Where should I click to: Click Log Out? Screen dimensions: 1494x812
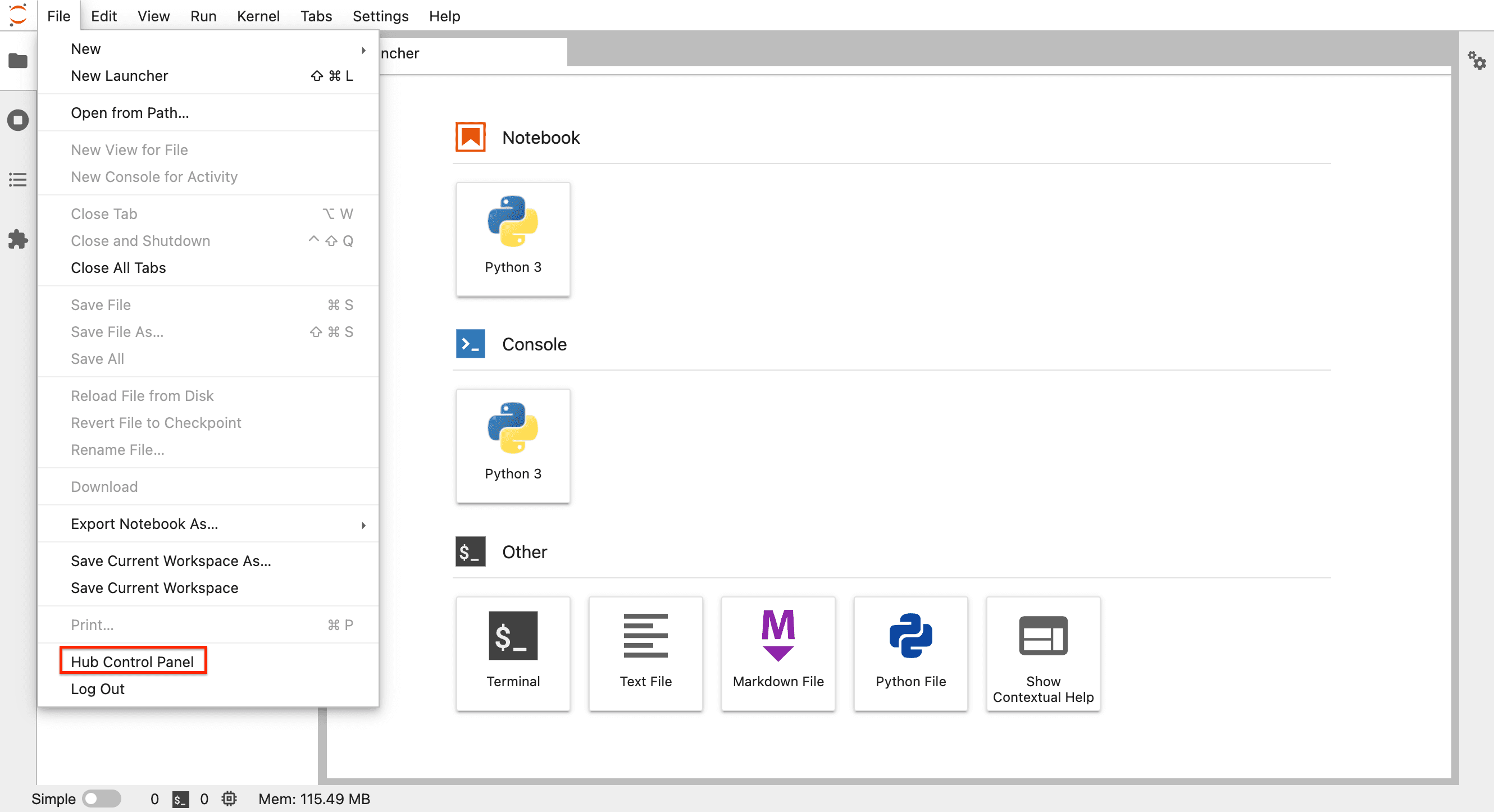97,688
